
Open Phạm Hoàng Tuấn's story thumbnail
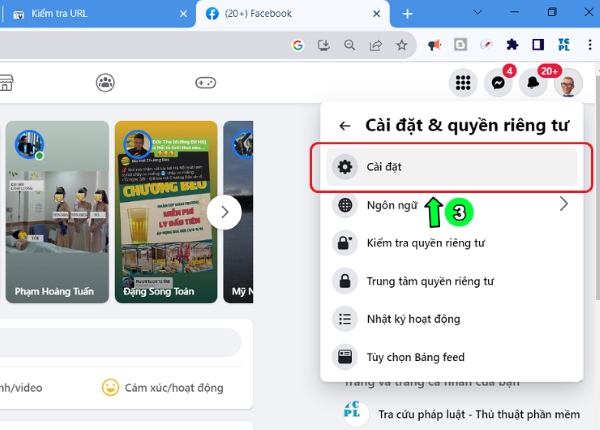click(x=57, y=212)
